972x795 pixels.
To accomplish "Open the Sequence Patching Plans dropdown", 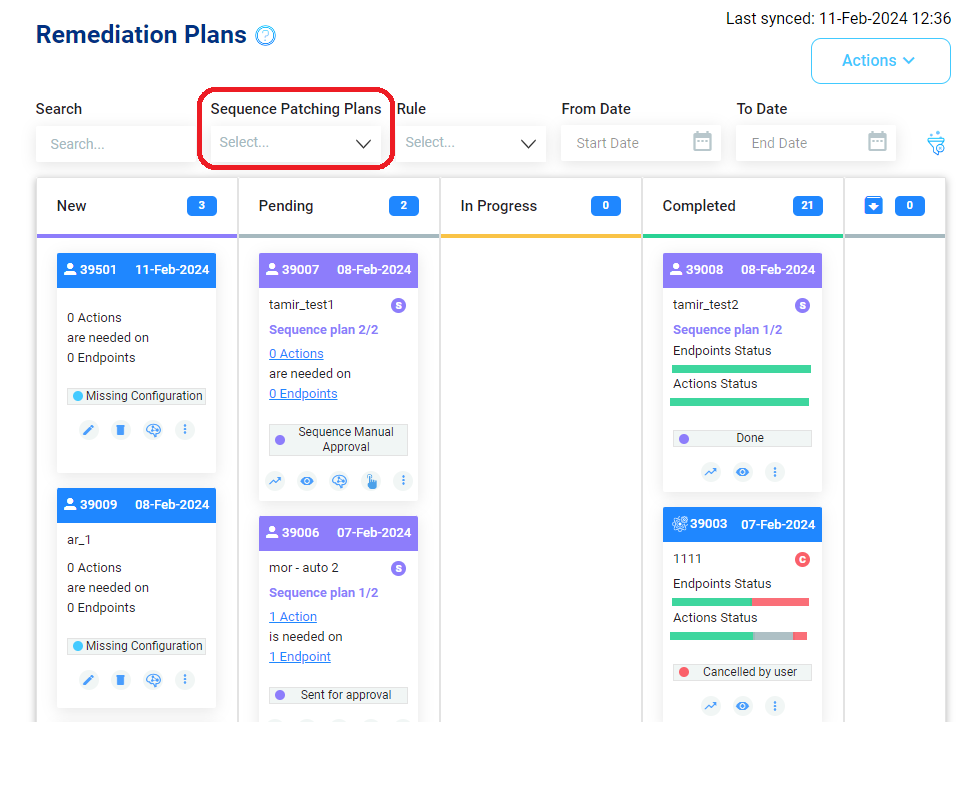I will point(295,143).
